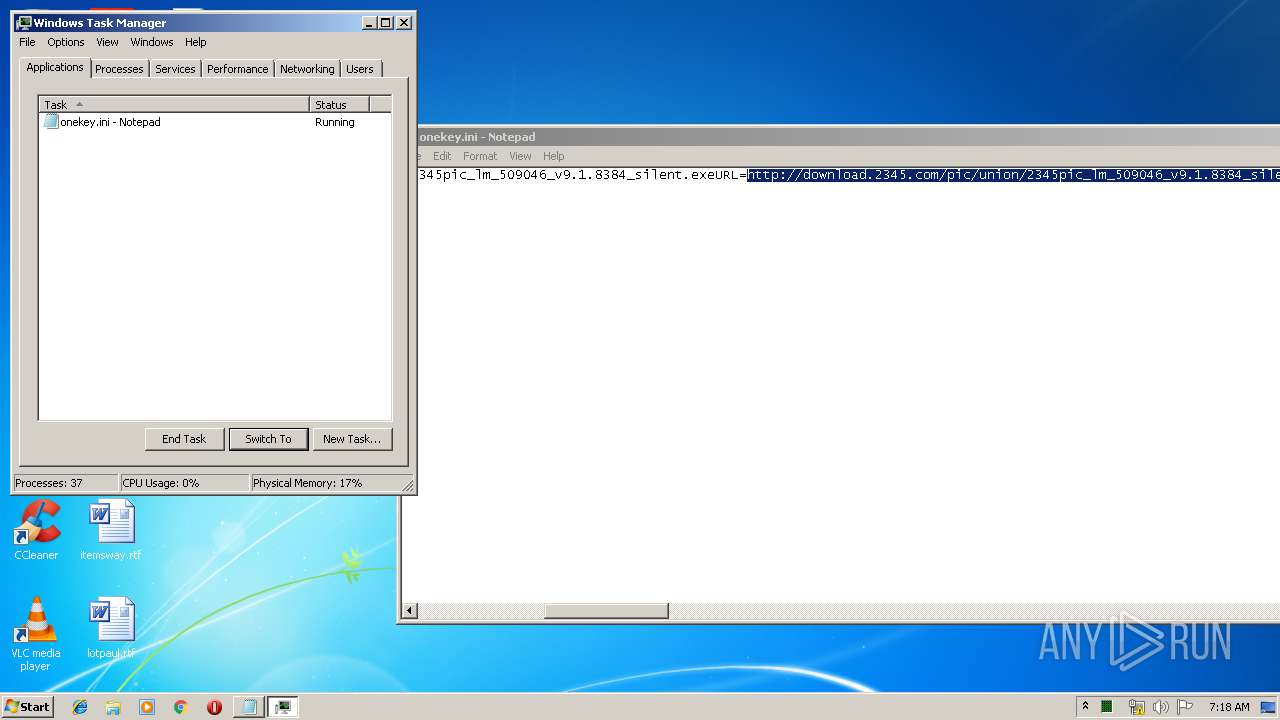This screenshot has width=1280, height=720.
Task: Click Notepad's left scroll arrow
Action: pos(409,611)
